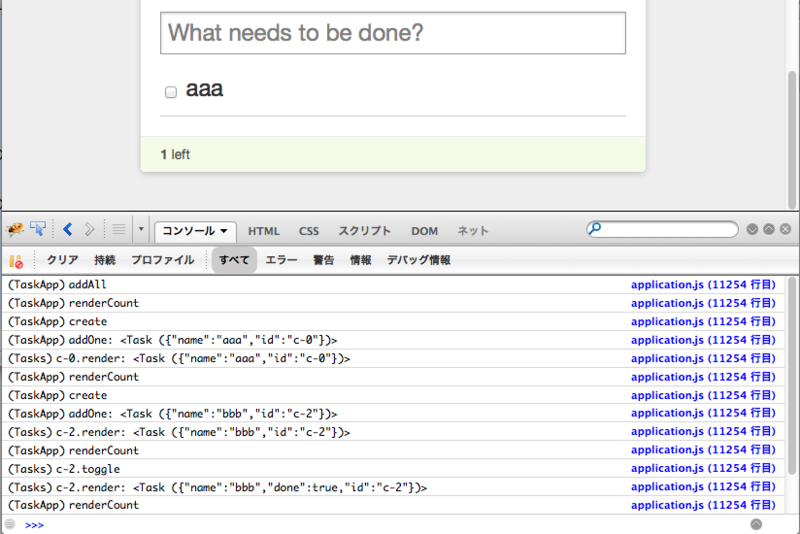Select the addOne aaa log entry
Image resolution: width=800 pixels, height=534 pixels.
[x=393, y=340]
